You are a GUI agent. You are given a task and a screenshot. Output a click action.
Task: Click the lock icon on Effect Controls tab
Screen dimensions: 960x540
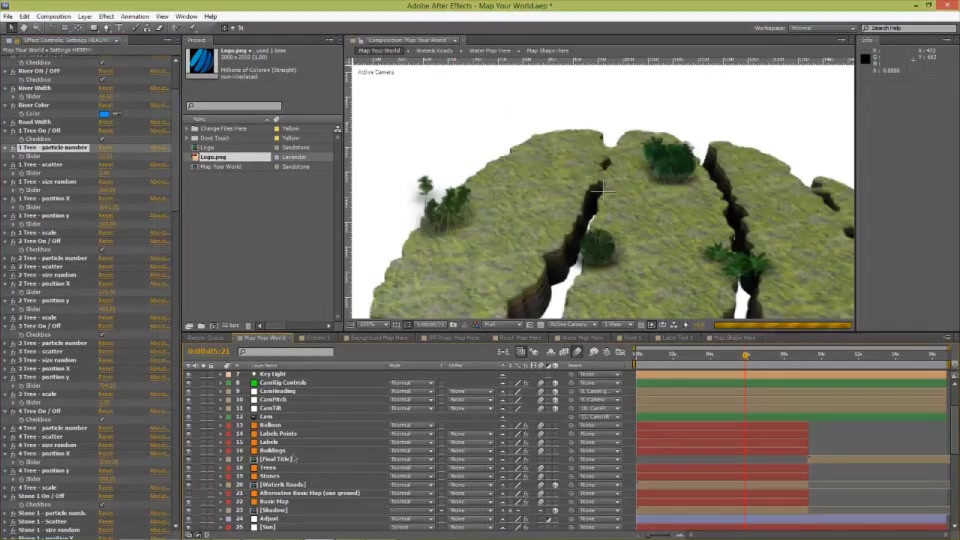pos(17,40)
